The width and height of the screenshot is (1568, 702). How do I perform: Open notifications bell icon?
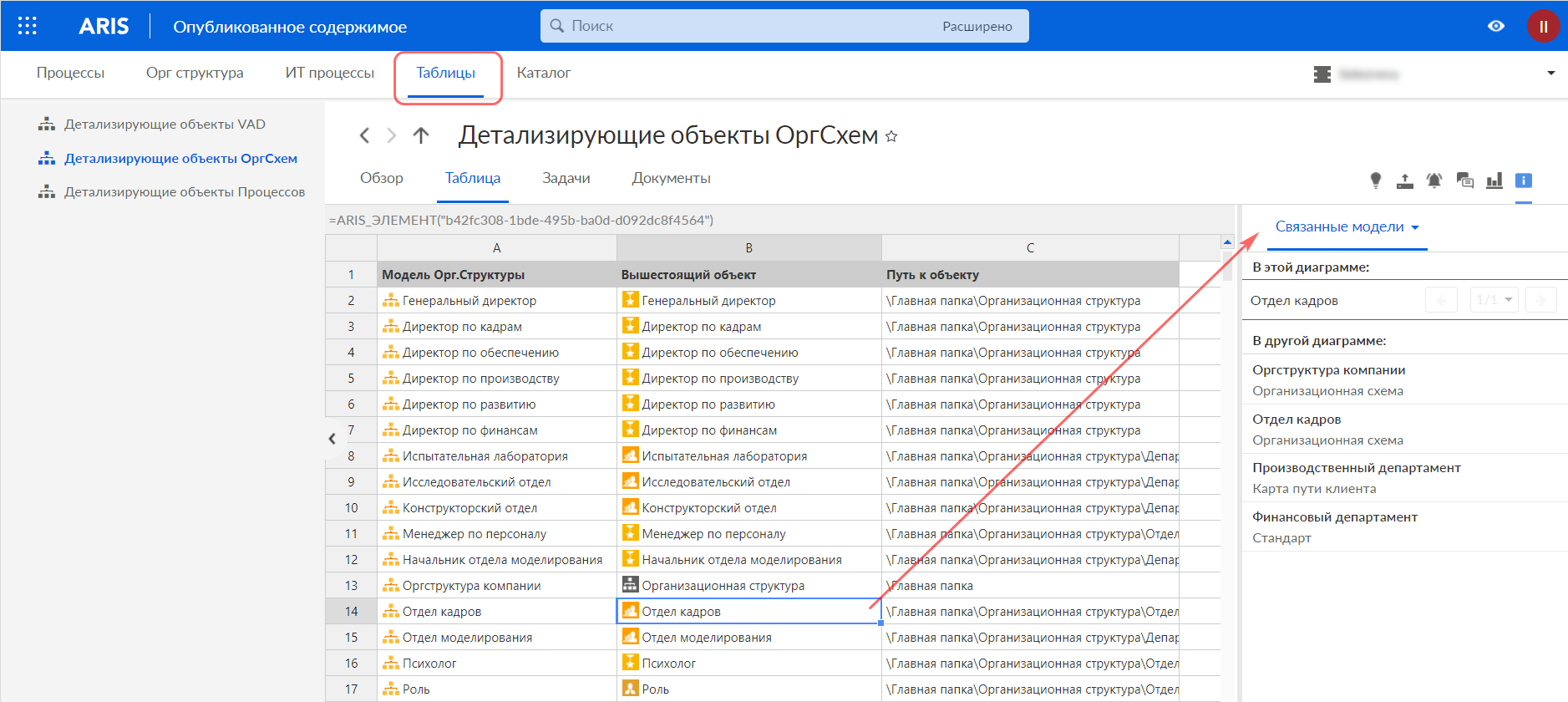pyautogui.click(x=1434, y=181)
